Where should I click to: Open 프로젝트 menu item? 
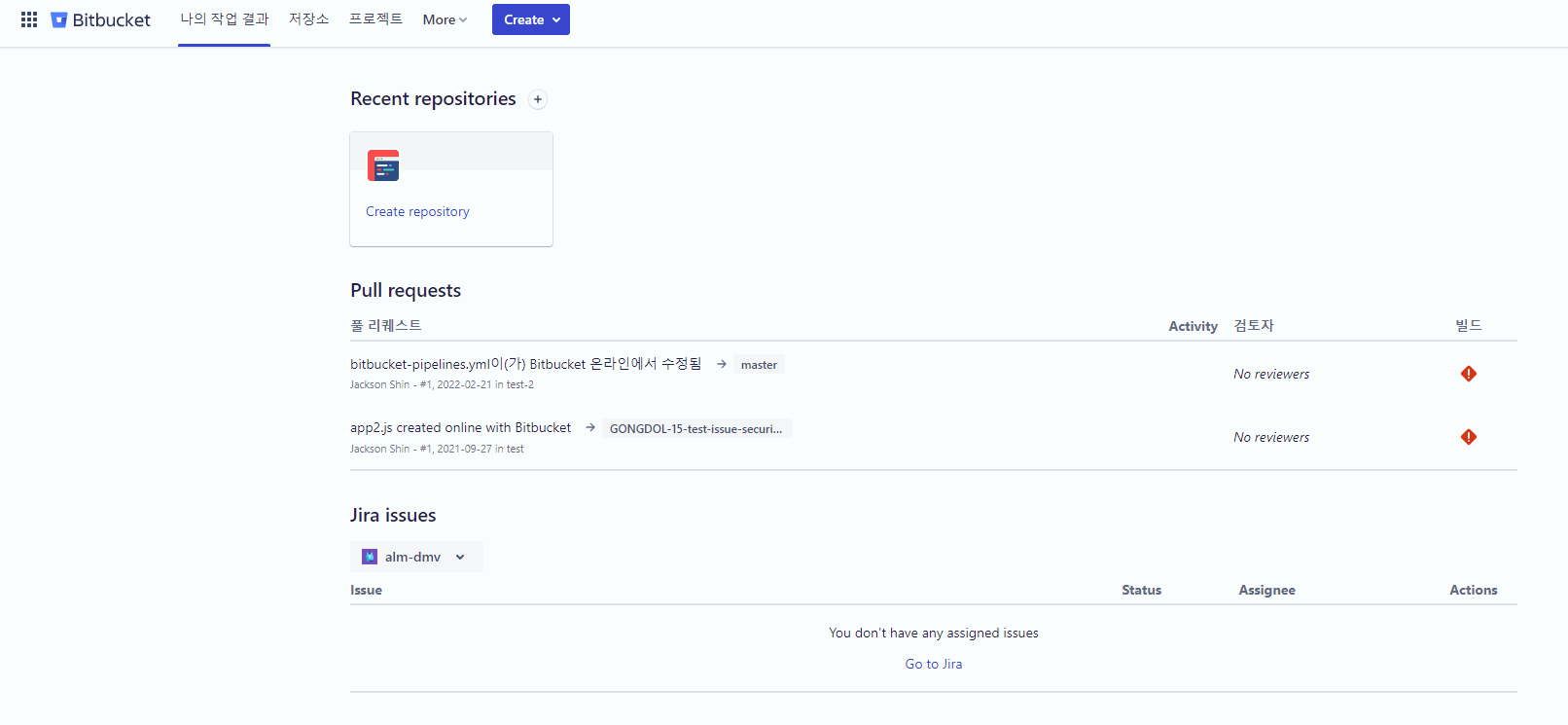[x=375, y=19]
